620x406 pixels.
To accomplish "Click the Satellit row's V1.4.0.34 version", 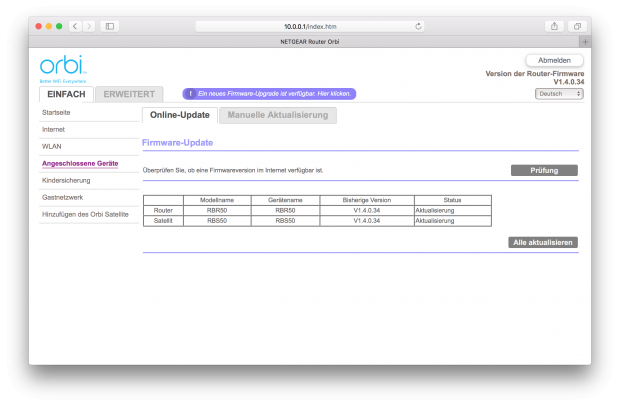I will coord(367,221).
